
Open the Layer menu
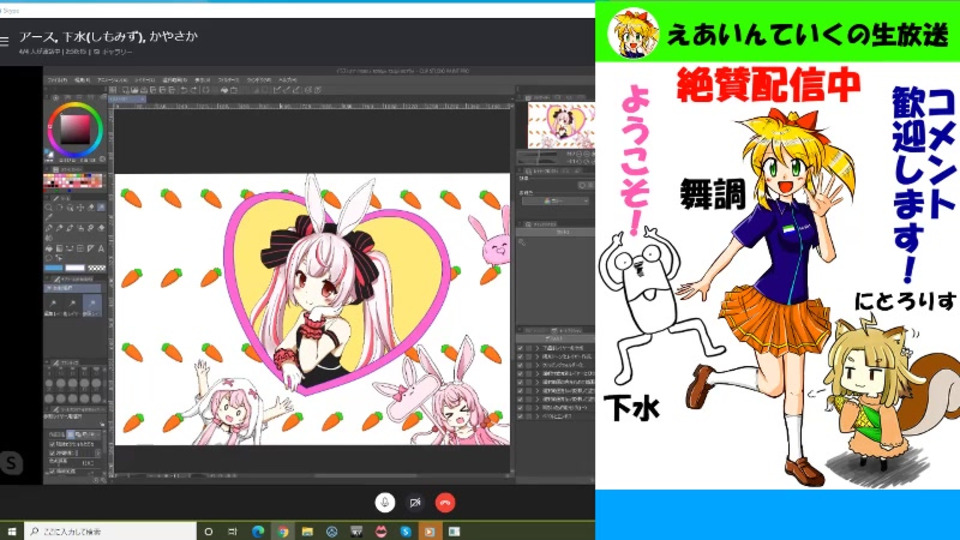[145, 80]
